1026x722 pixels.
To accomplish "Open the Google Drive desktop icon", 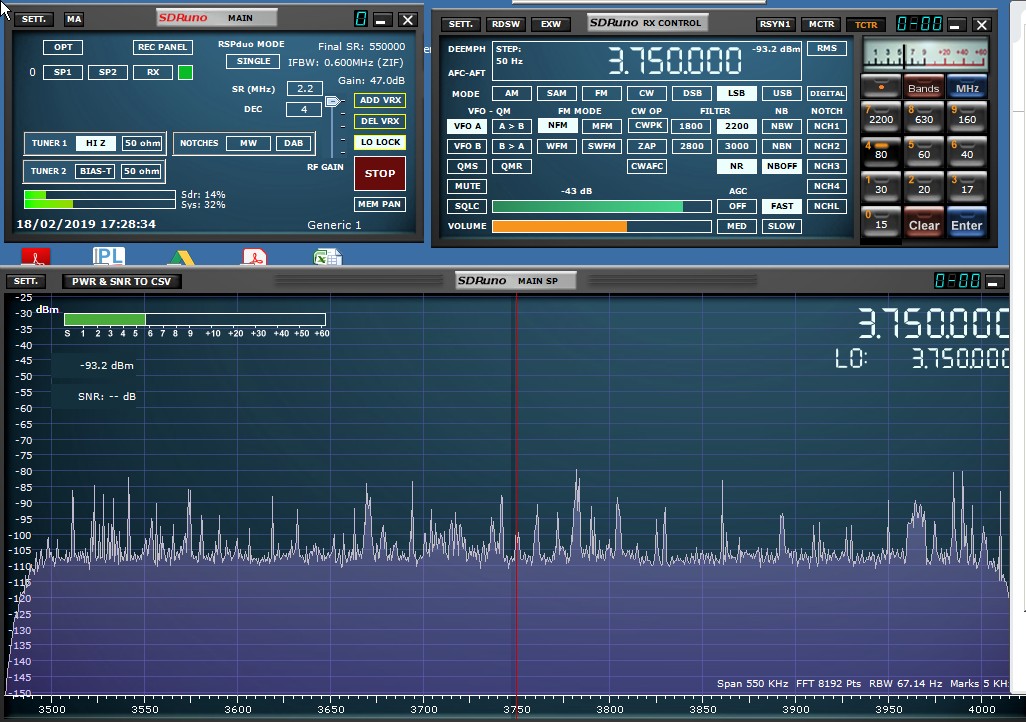I will click(181, 257).
